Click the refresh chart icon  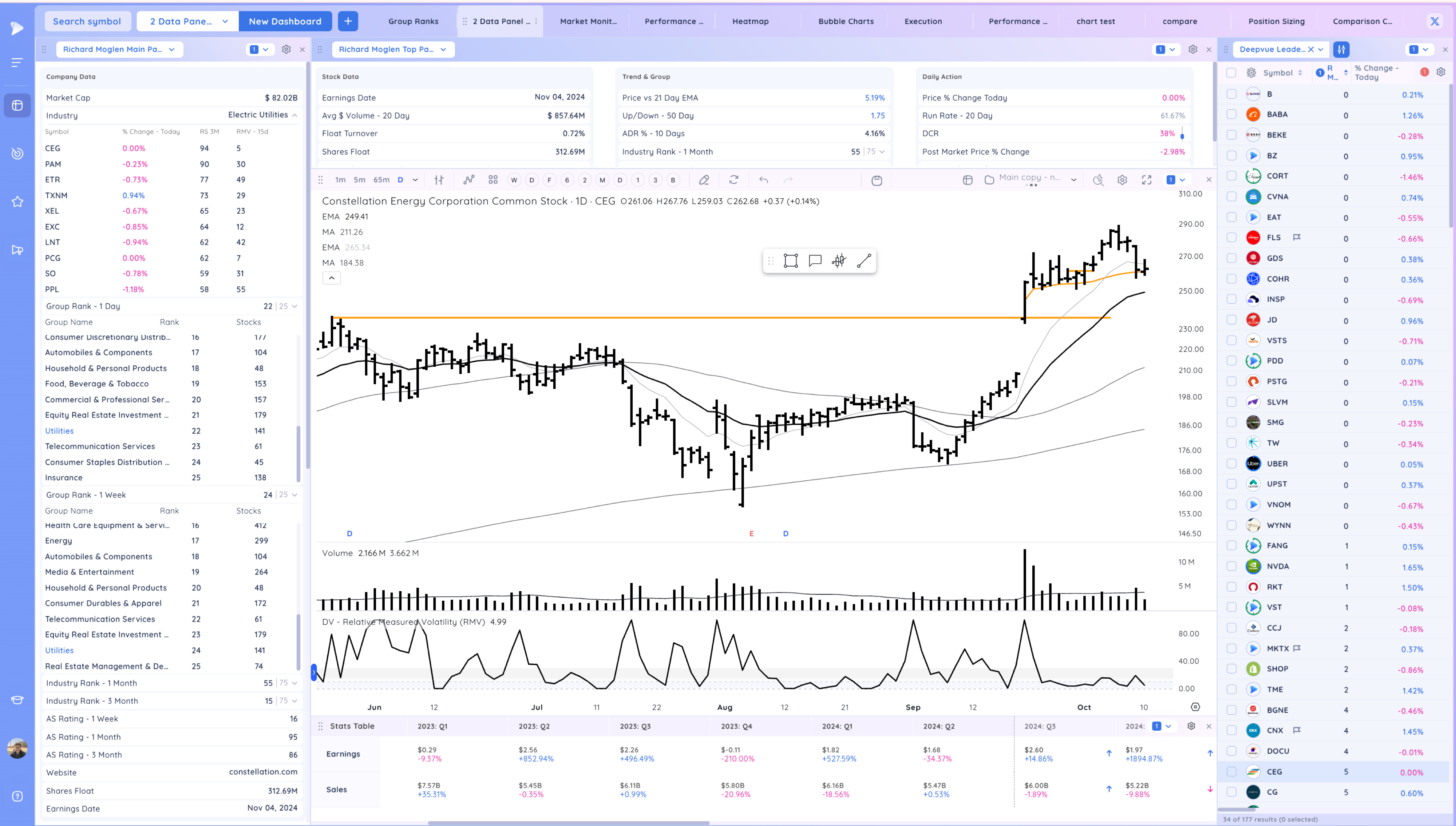734,180
